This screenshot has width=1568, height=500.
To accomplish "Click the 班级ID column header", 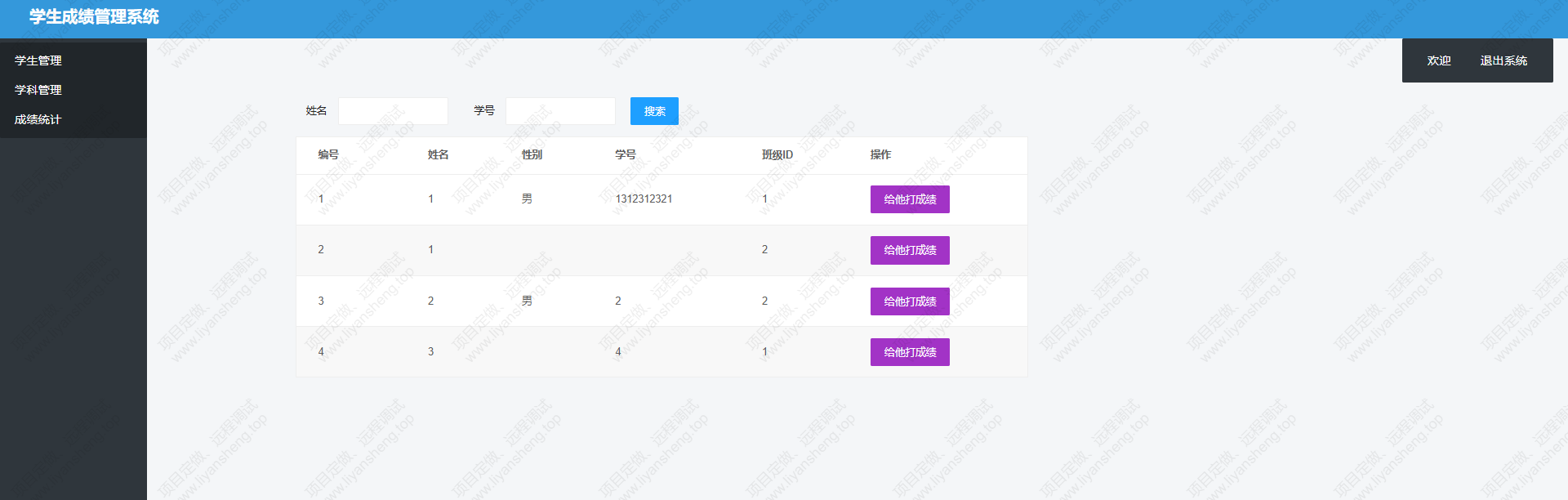I will (x=777, y=154).
